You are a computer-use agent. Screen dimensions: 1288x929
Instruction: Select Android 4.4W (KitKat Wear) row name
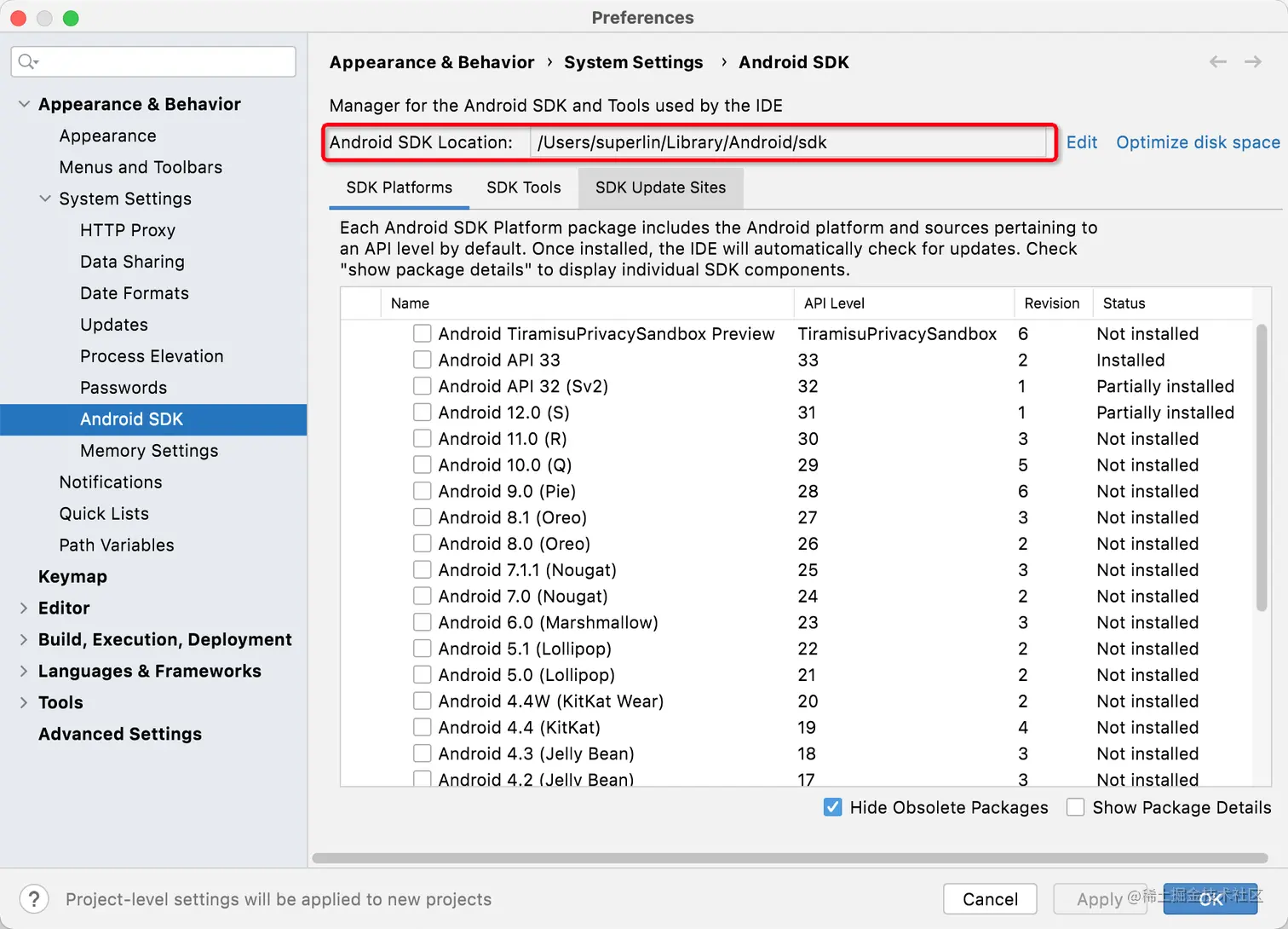(551, 701)
